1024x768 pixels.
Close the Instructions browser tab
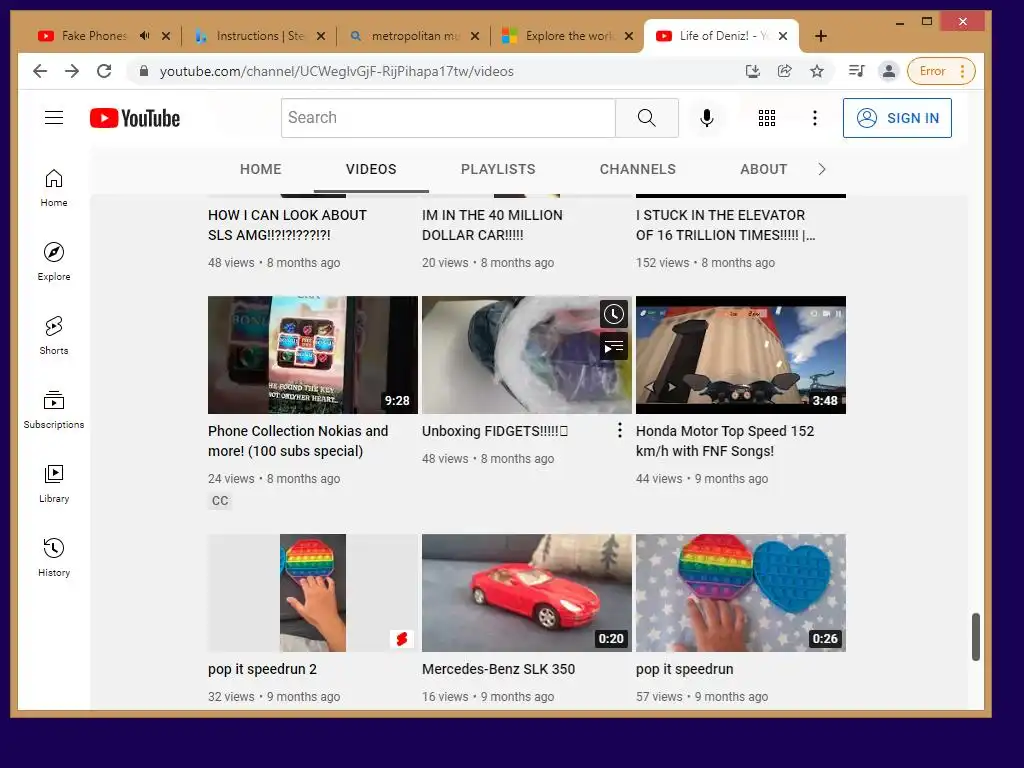321,36
